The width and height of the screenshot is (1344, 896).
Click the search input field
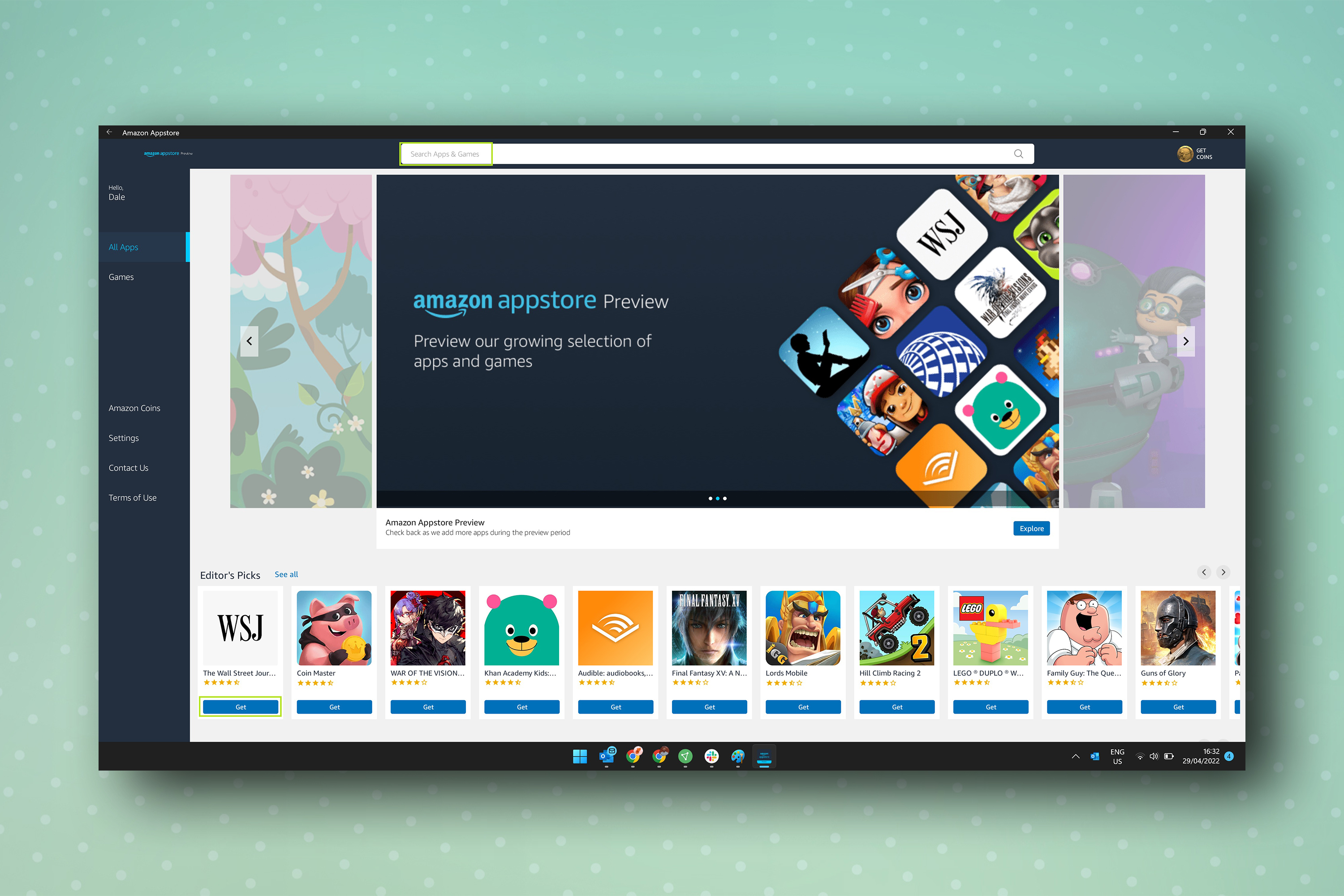tap(714, 154)
